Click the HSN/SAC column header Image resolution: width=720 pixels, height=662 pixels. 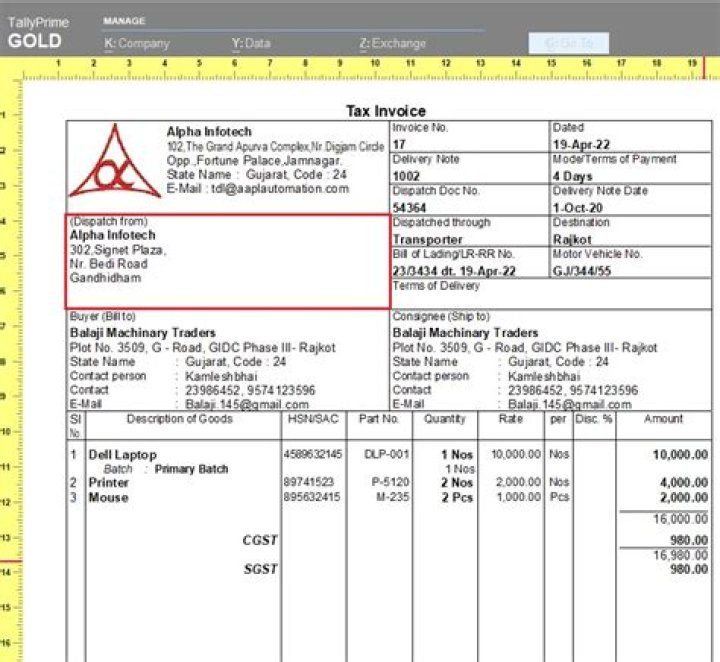pyautogui.click(x=313, y=419)
